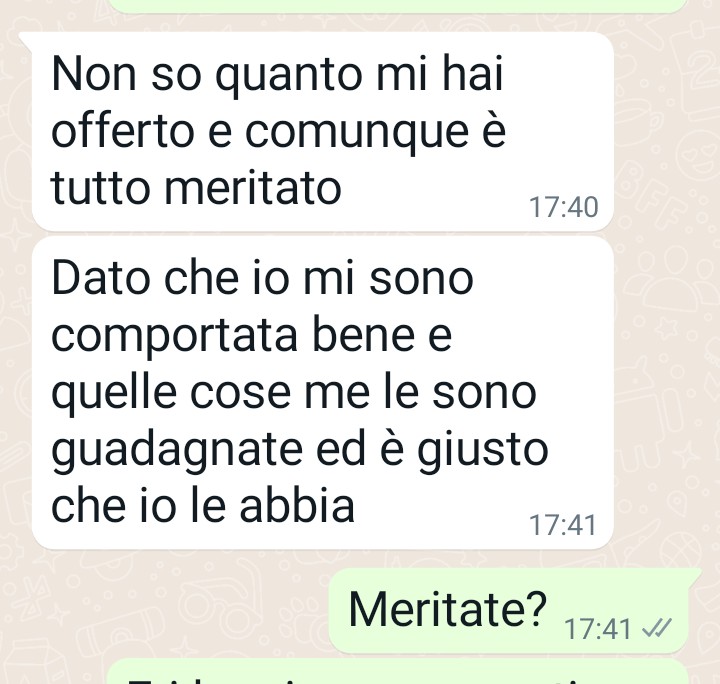Screen dimensions: 720x684
Task: Click the tail of the first incoming bubble
Action: point(26,39)
